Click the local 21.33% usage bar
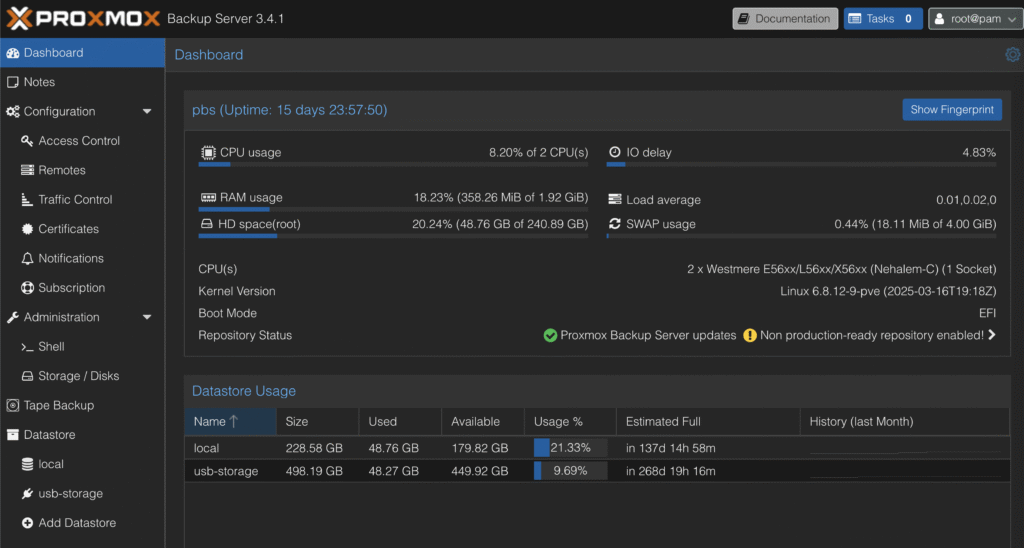 pyautogui.click(x=570, y=448)
